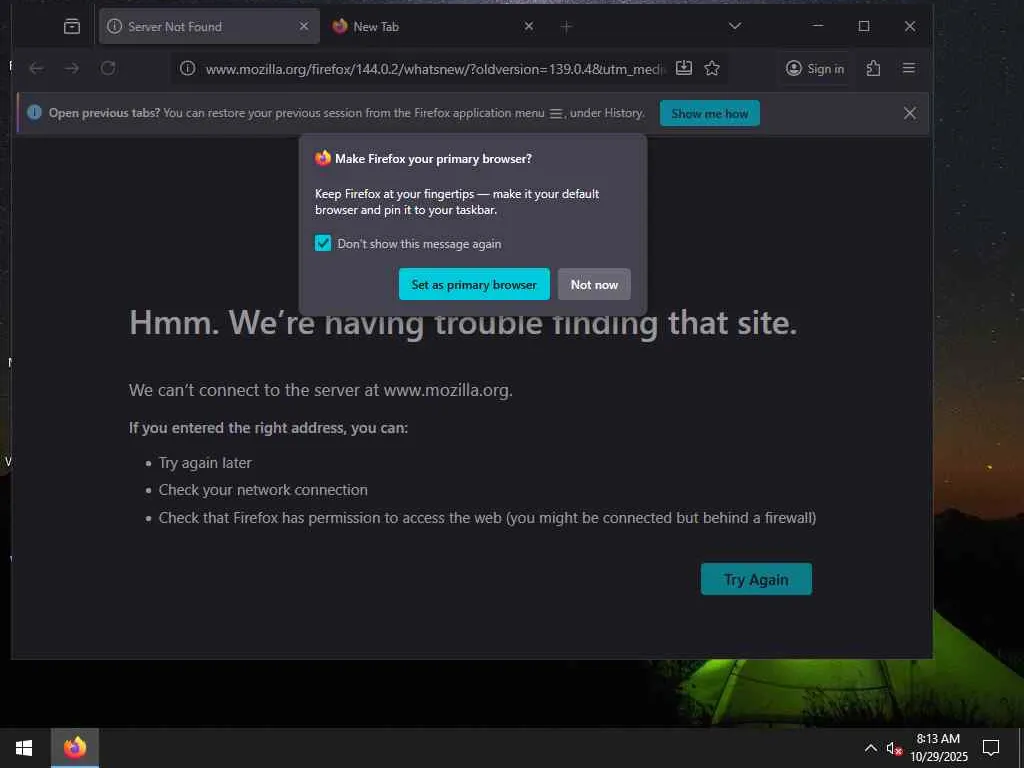Click the 'Hmm. We're having trouble' heading
Viewport: 1024px width, 768px height.
pyautogui.click(x=463, y=323)
